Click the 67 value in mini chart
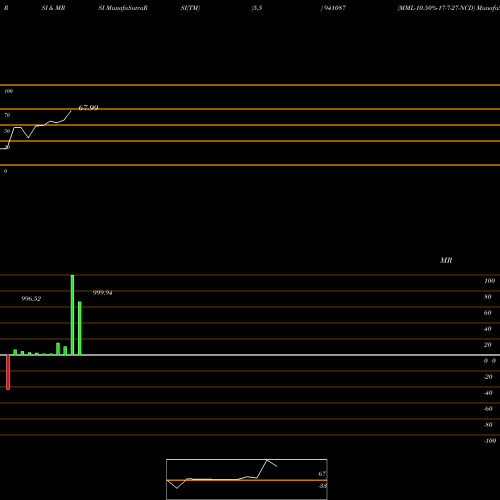Screen dimensions: 500x500 (x=322, y=474)
